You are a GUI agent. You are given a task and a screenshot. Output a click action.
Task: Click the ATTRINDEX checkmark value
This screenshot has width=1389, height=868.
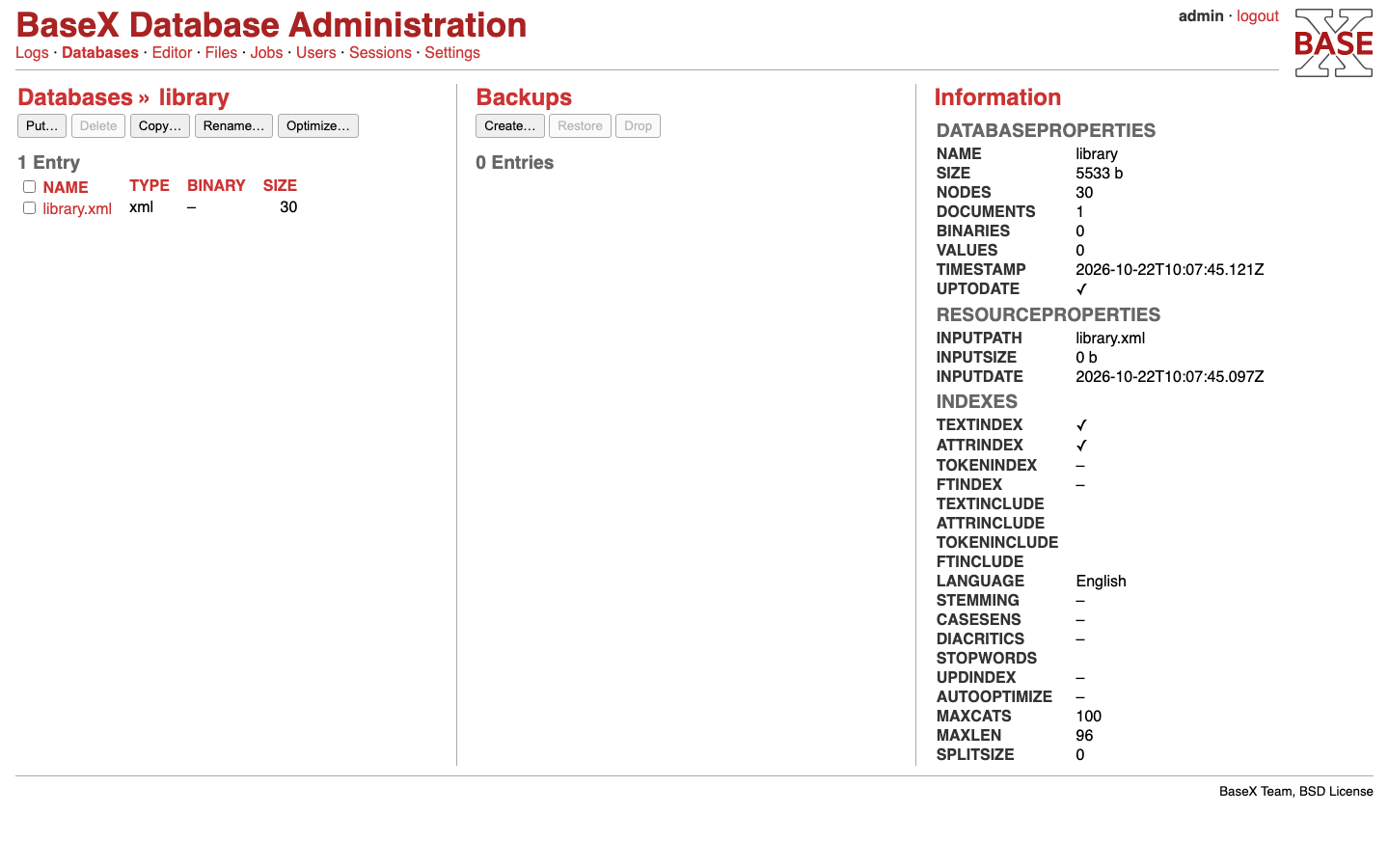tap(1081, 446)
